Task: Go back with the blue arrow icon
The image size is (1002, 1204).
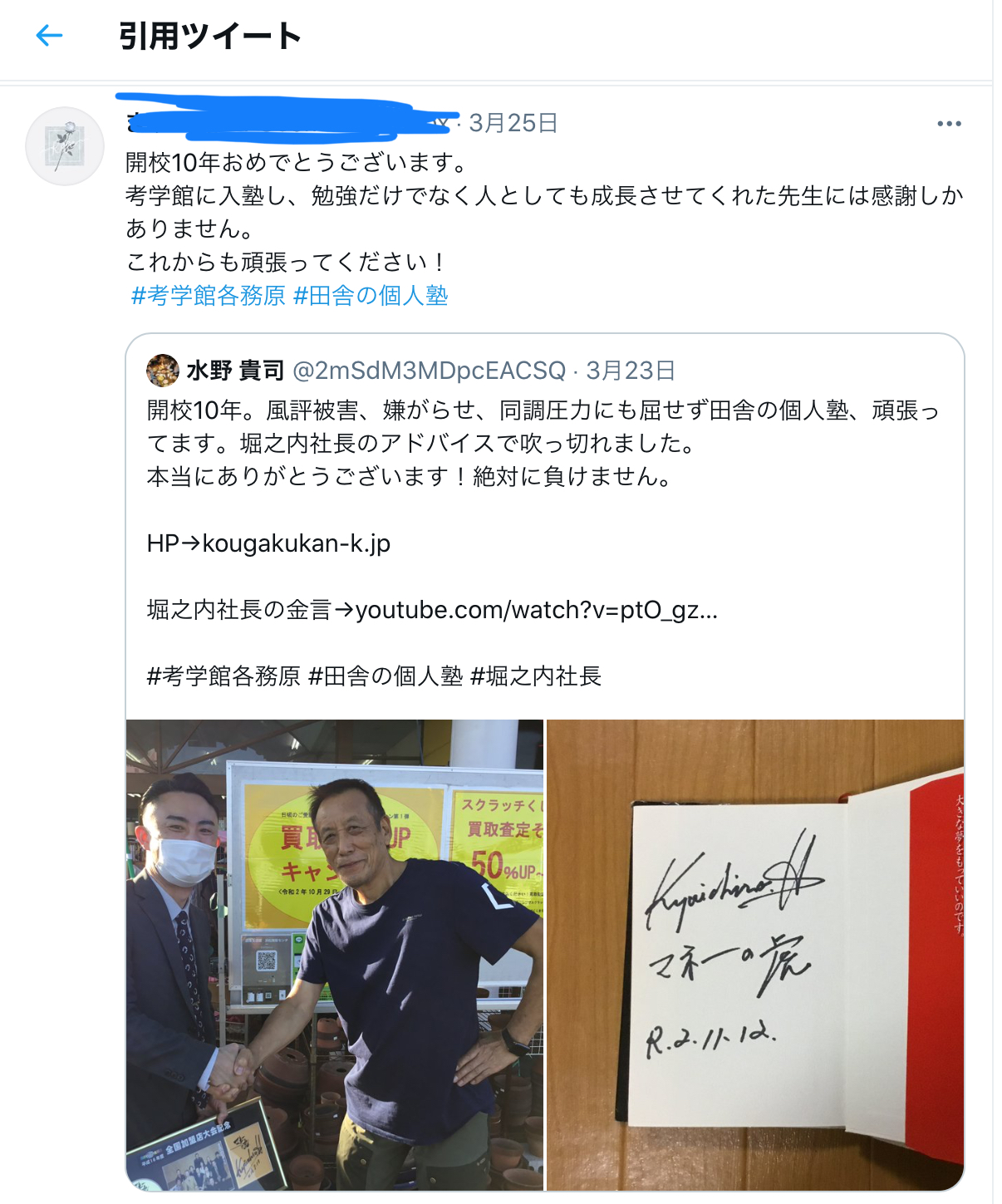Action: [50, 36]
